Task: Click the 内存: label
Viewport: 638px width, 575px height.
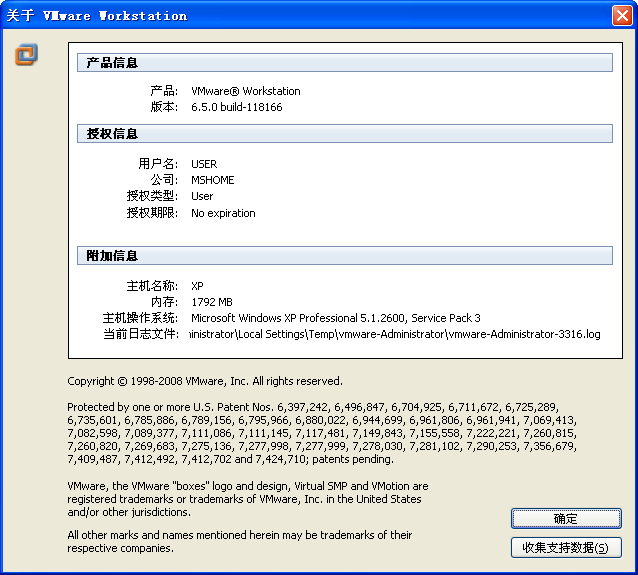Action: (164, 302)
